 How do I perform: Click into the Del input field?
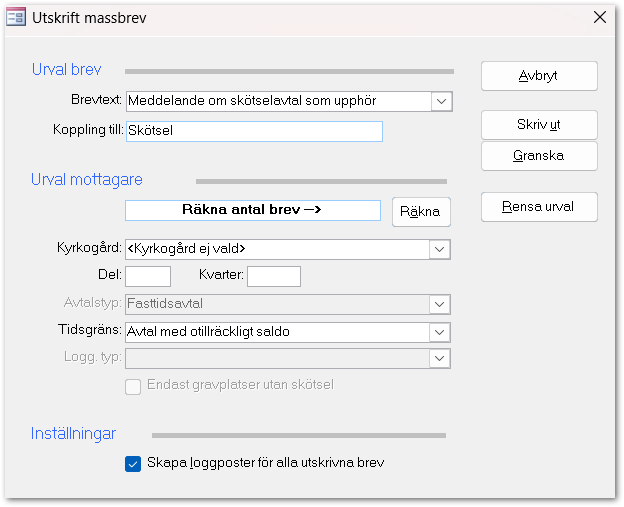click(x=148, y=276)
